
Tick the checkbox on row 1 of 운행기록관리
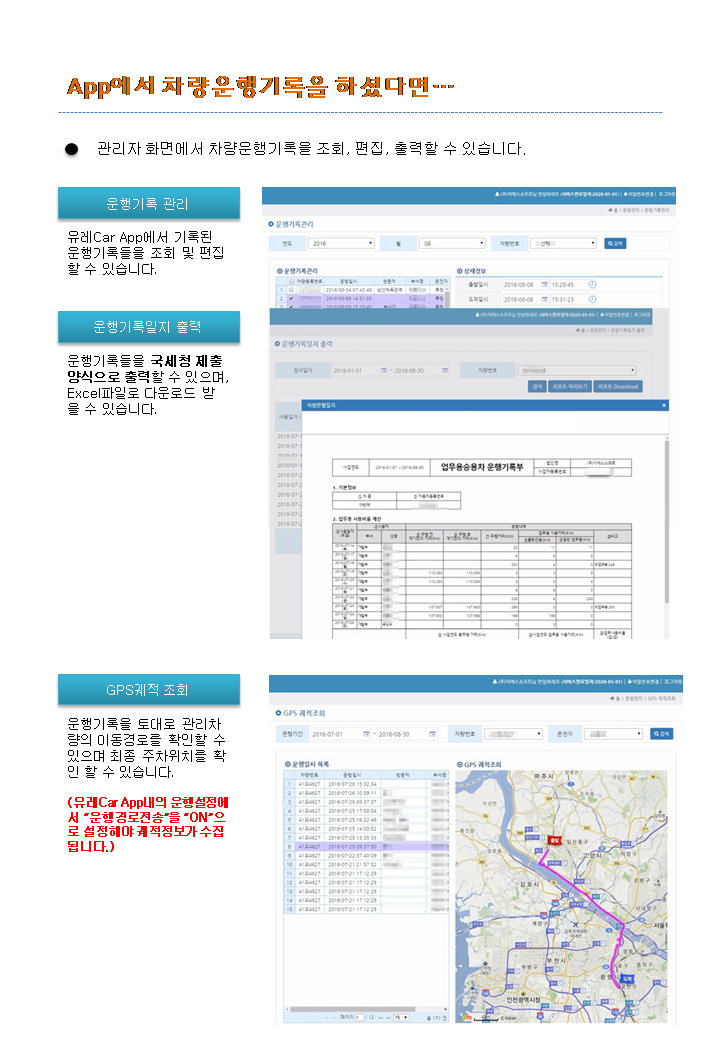click(291, 290)
